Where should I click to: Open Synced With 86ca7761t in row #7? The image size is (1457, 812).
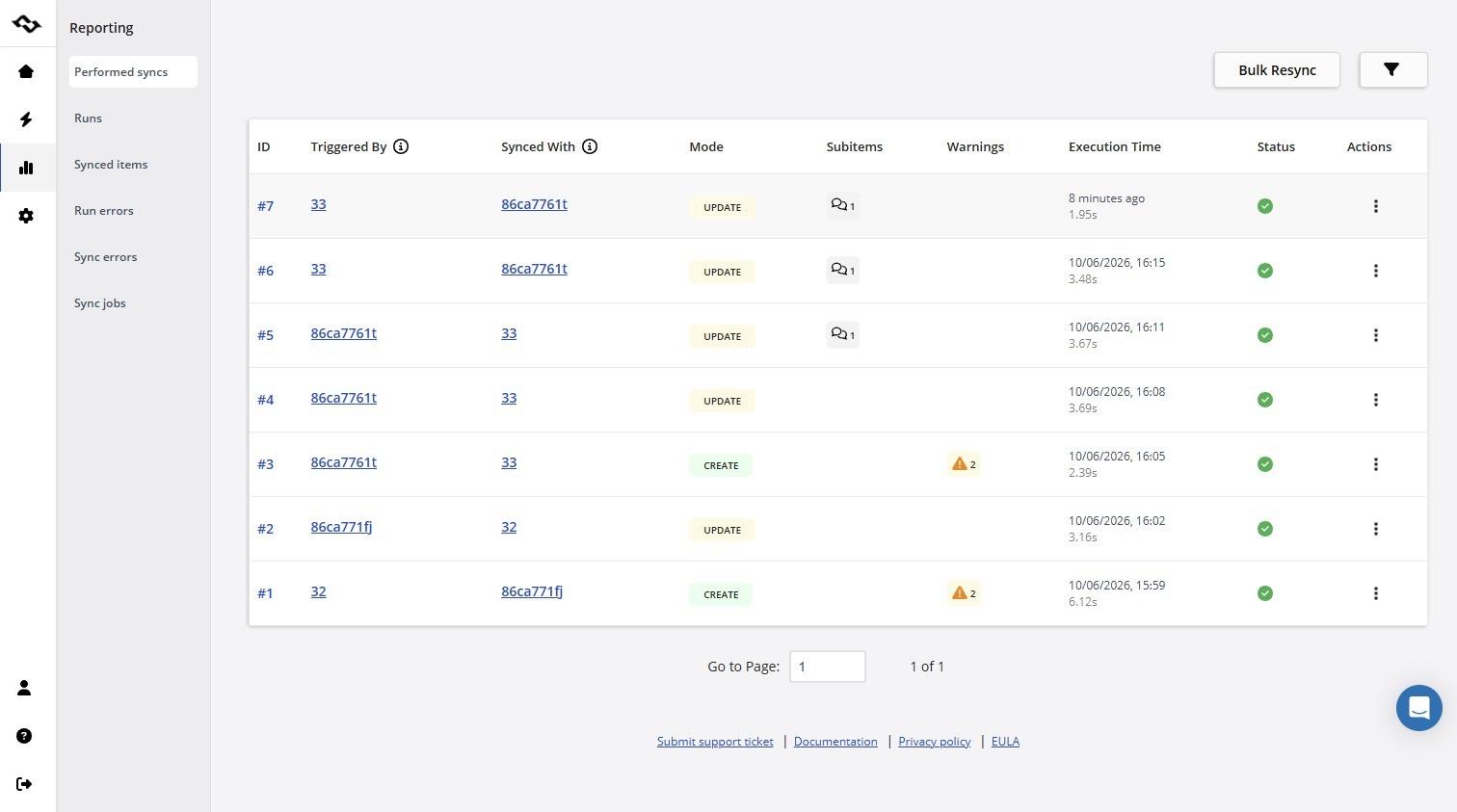534,204
